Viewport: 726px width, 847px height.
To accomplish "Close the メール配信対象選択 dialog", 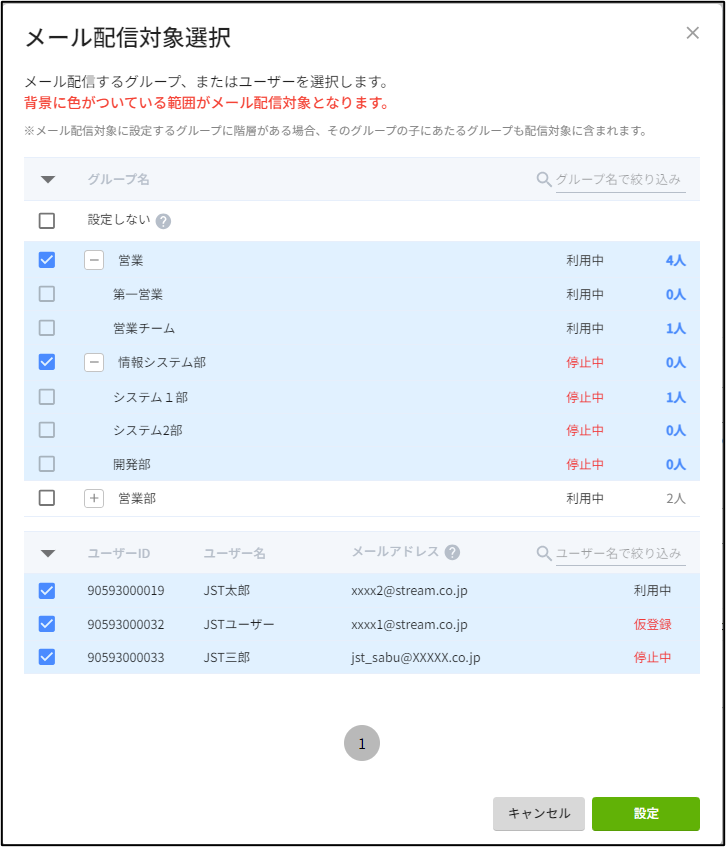I will [x=692, y=33].
